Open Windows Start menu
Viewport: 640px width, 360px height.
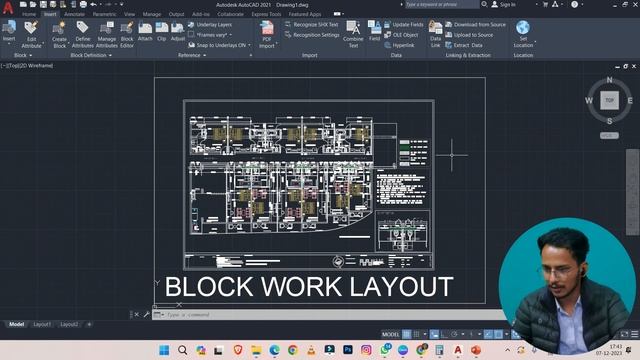pyautogui.click(x=164, y=350)
